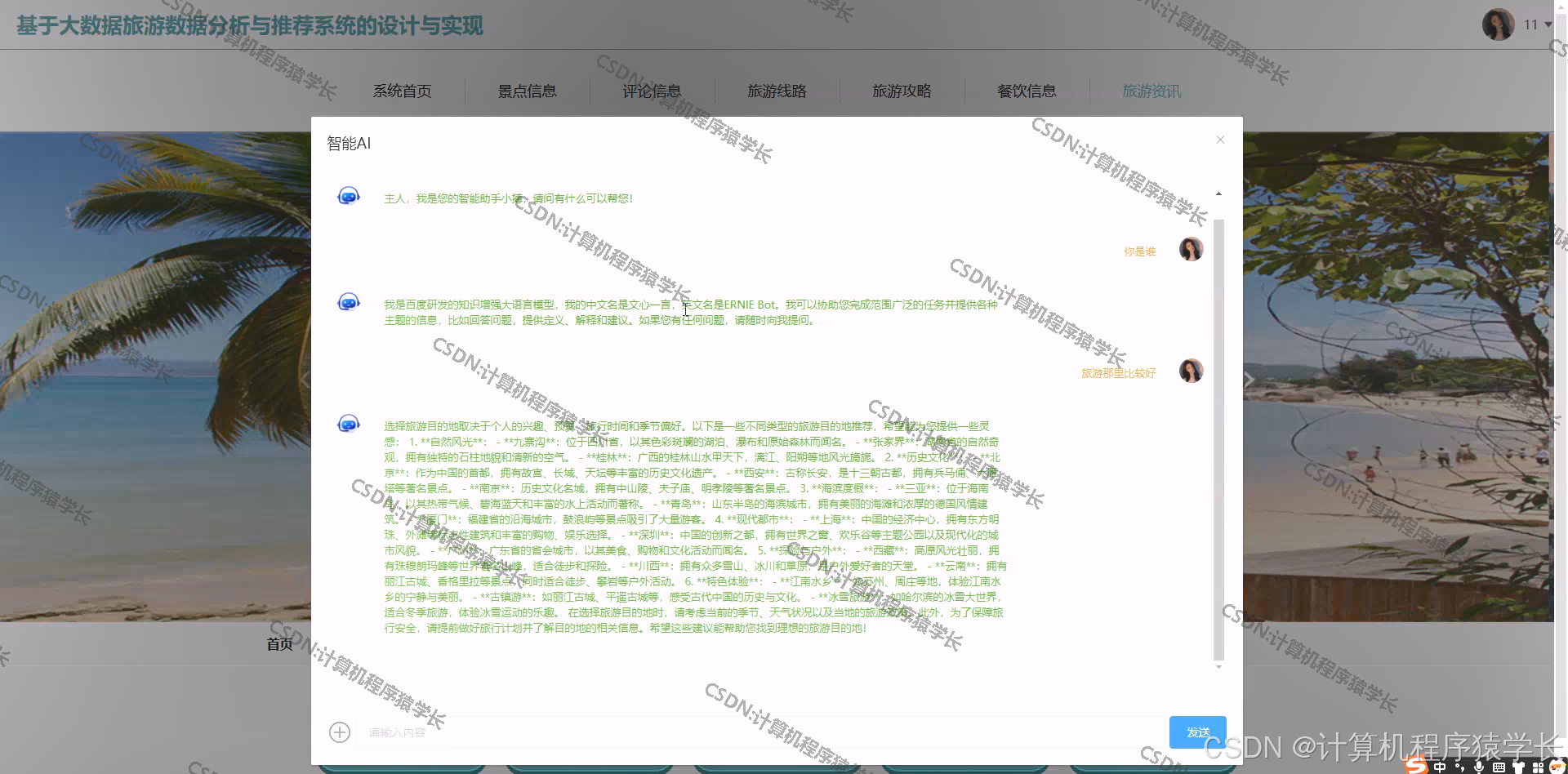The height and width of the screenshot is (774, 1568).
Task: Toggle Chinese input mode 中 indicator
Action: (1440, 767)
